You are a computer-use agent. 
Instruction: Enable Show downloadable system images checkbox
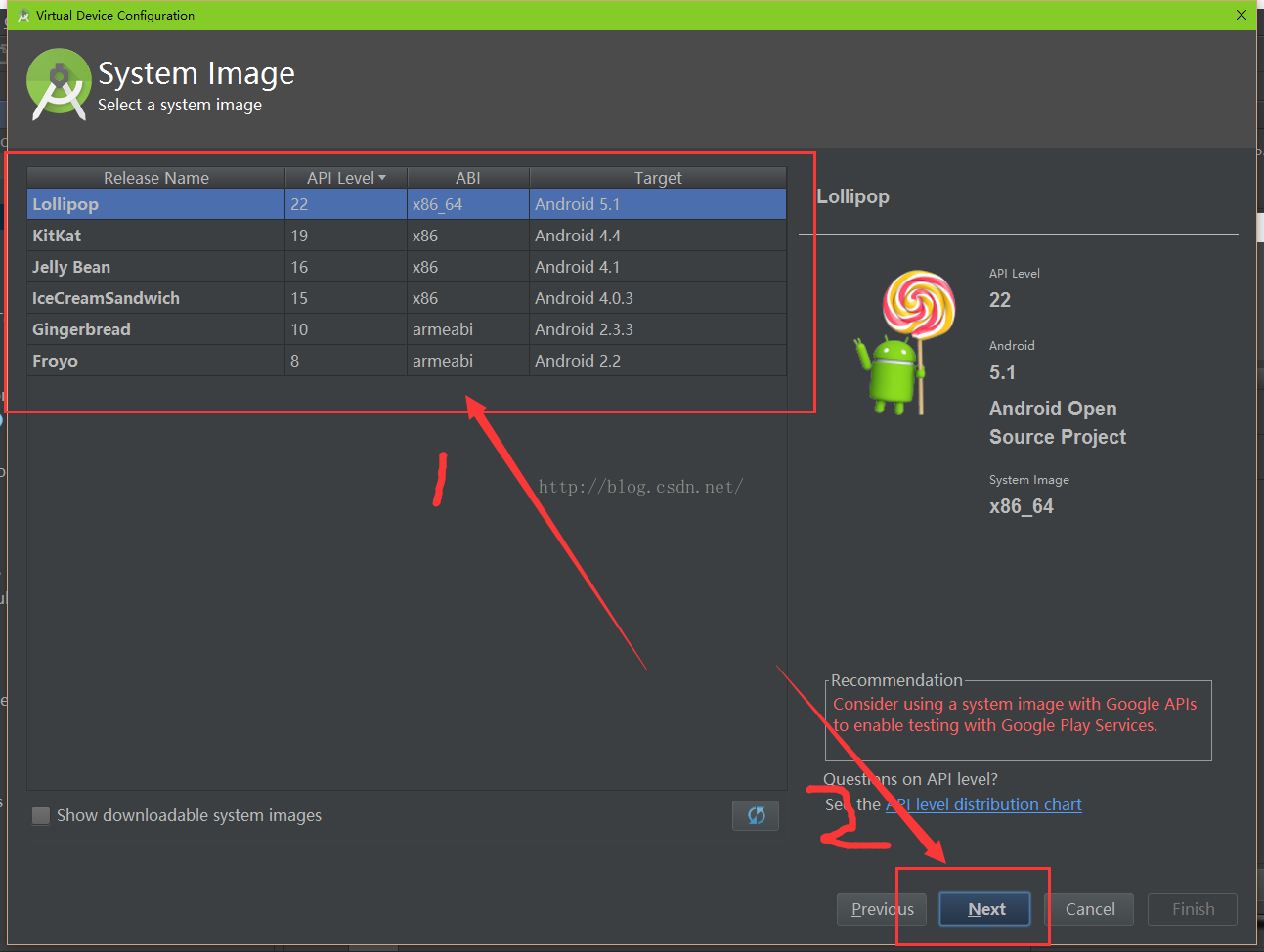(41, 815)
